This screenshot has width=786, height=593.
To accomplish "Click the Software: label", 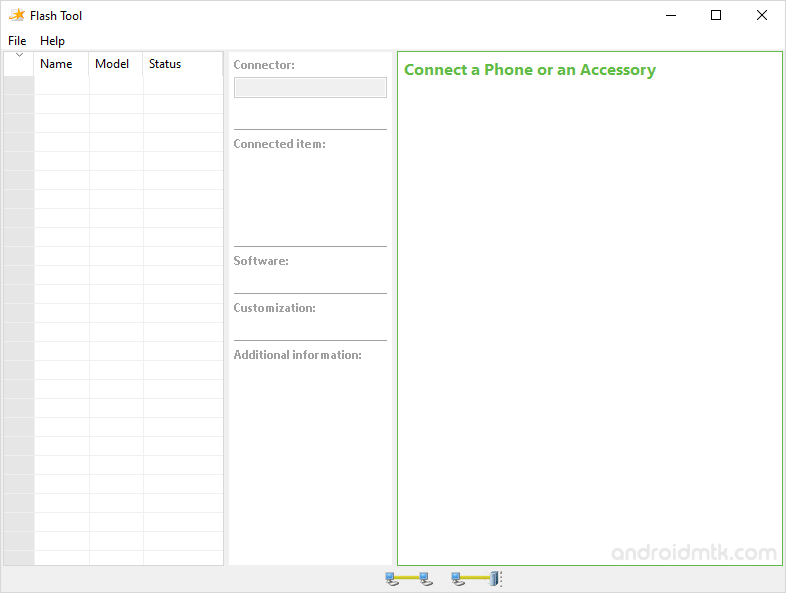I will tap(261, 261).
